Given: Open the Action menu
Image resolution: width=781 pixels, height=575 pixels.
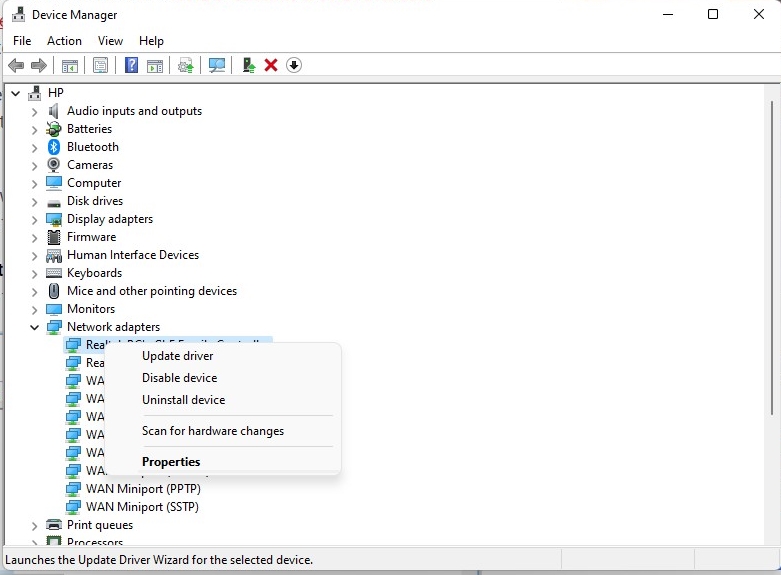Looking at the screenshot, I should point(64,41).
